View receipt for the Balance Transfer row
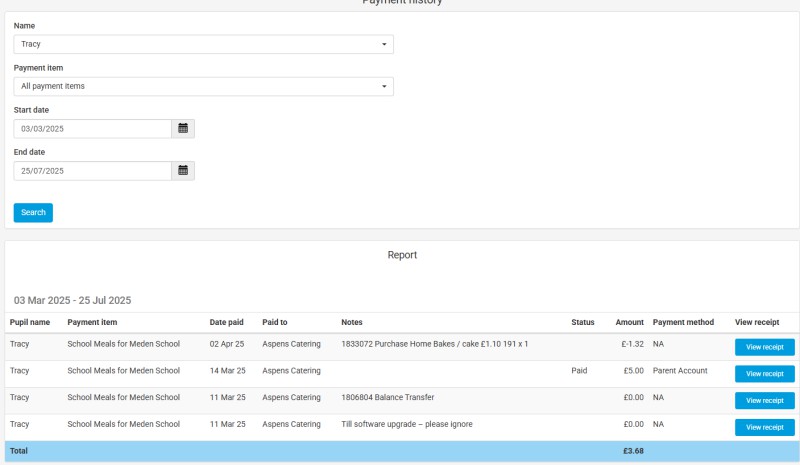 764,400
